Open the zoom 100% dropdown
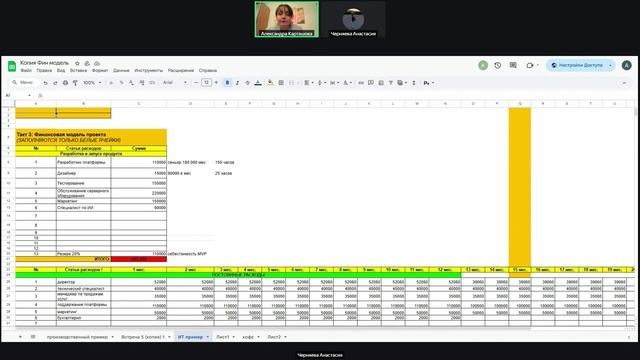Screen dimensions: 640x360 (x=92, y=83)
